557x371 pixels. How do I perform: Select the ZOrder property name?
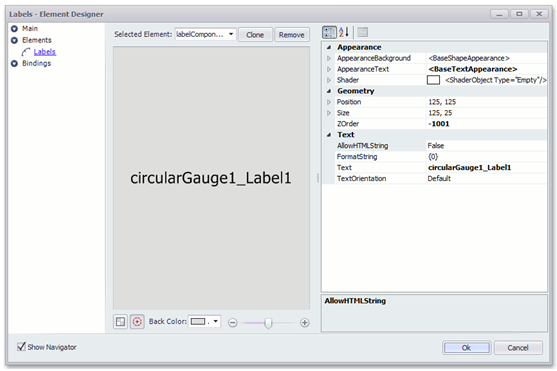coord(348,124)
